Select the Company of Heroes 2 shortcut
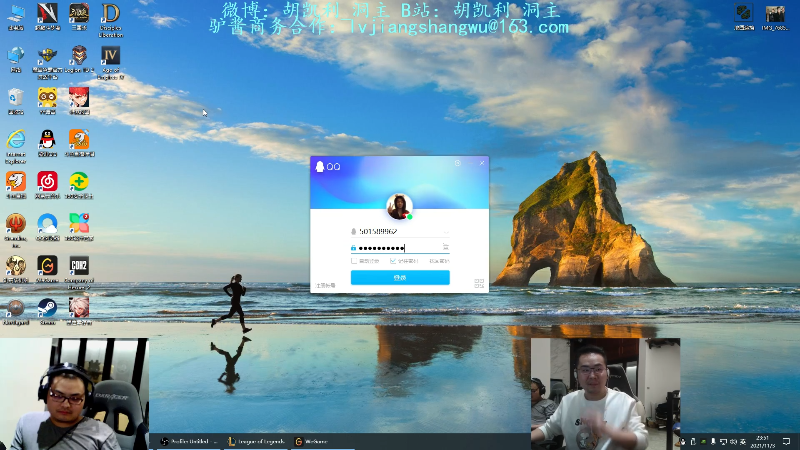This screenshot has height=450, width=800. (79, 272)
